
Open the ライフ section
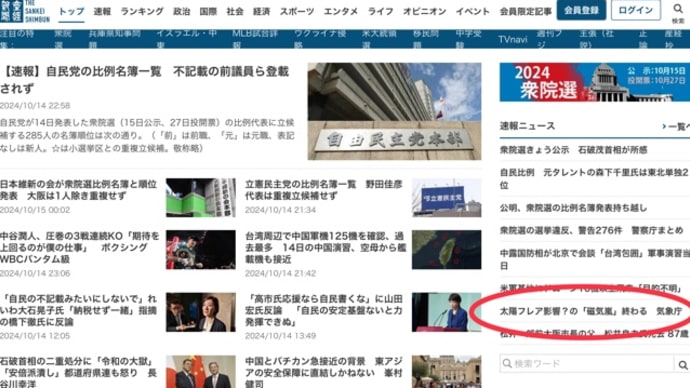[x=380, y=11]
